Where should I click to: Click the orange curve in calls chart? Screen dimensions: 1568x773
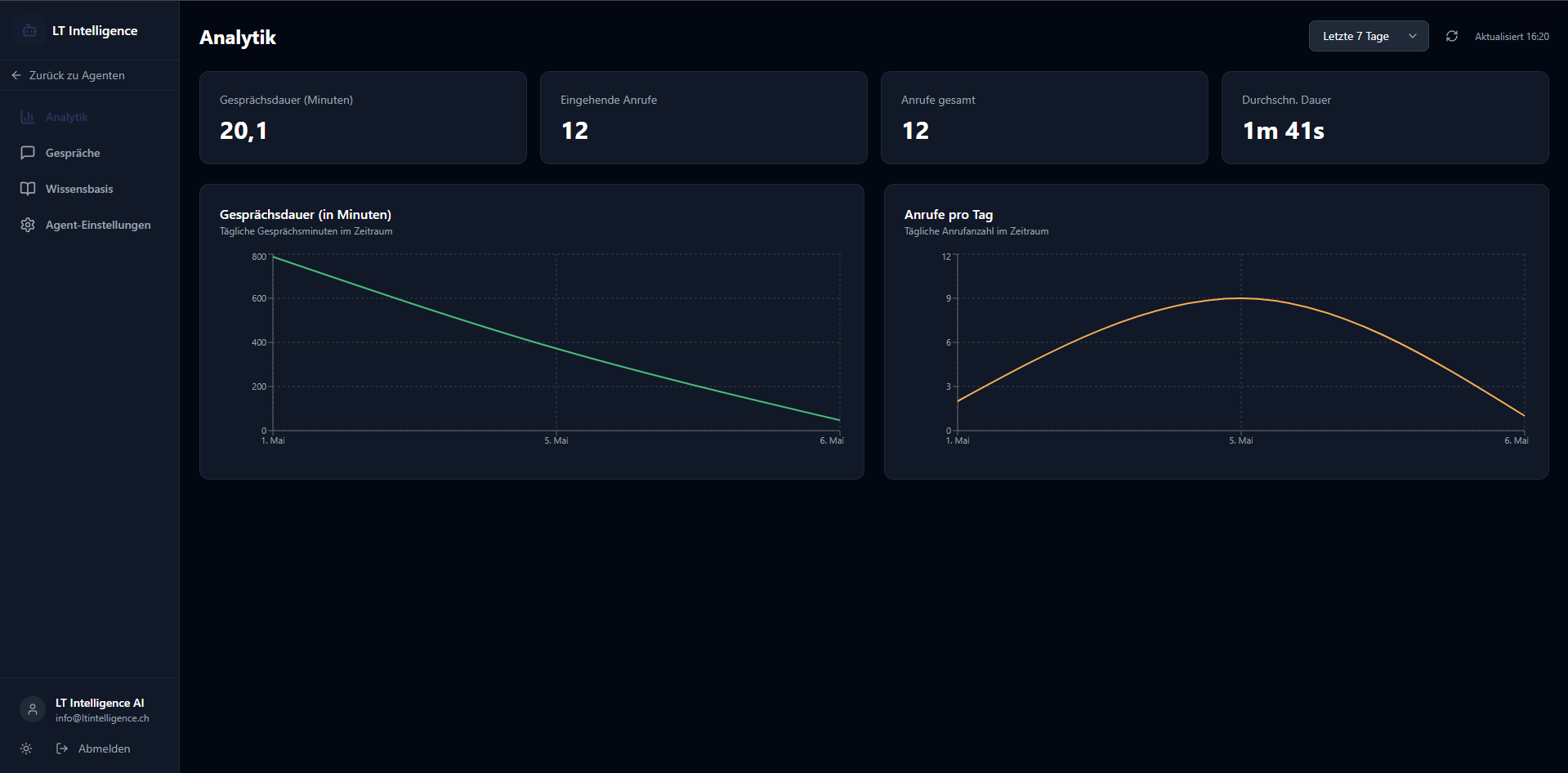coord(1240,298)
